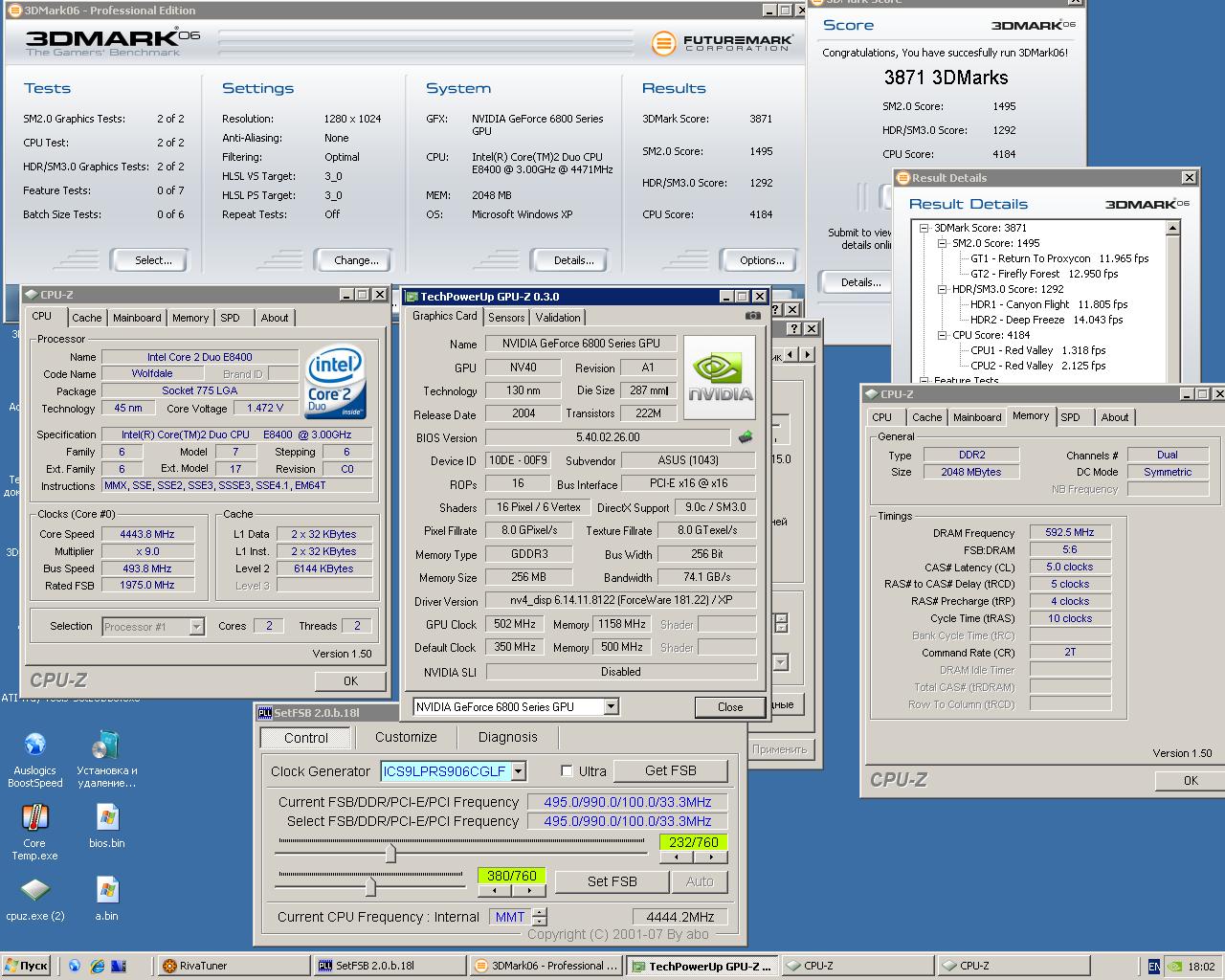Click the third quick launch icon
1225x980 pixels.
(118, 966)
